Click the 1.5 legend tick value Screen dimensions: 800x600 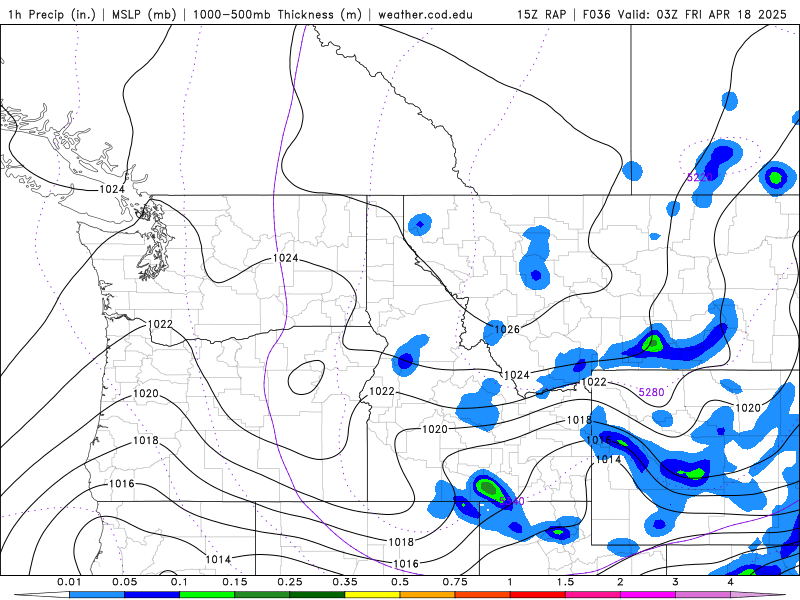click(565, 582)
